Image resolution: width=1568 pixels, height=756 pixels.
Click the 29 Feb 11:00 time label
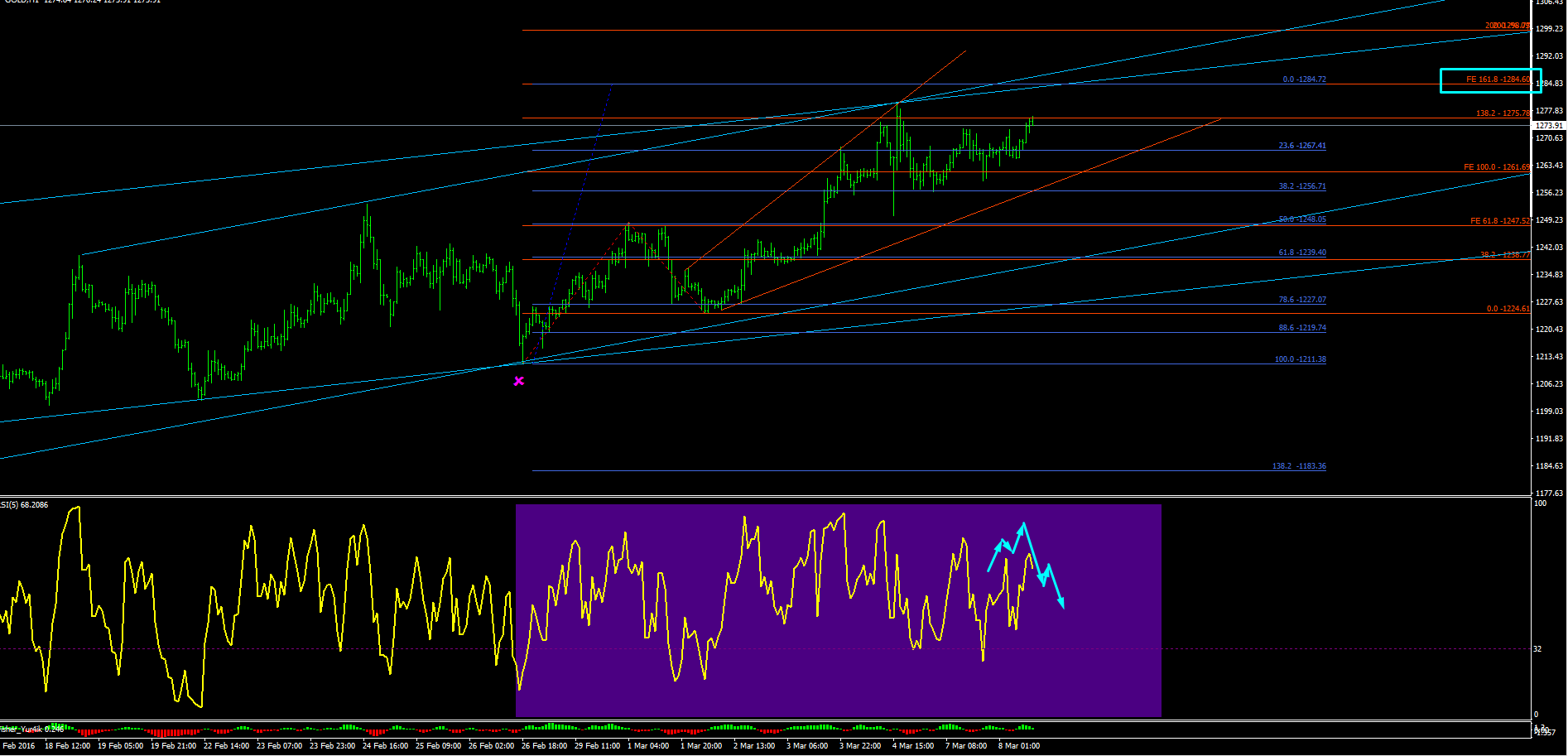coord(598,746)
